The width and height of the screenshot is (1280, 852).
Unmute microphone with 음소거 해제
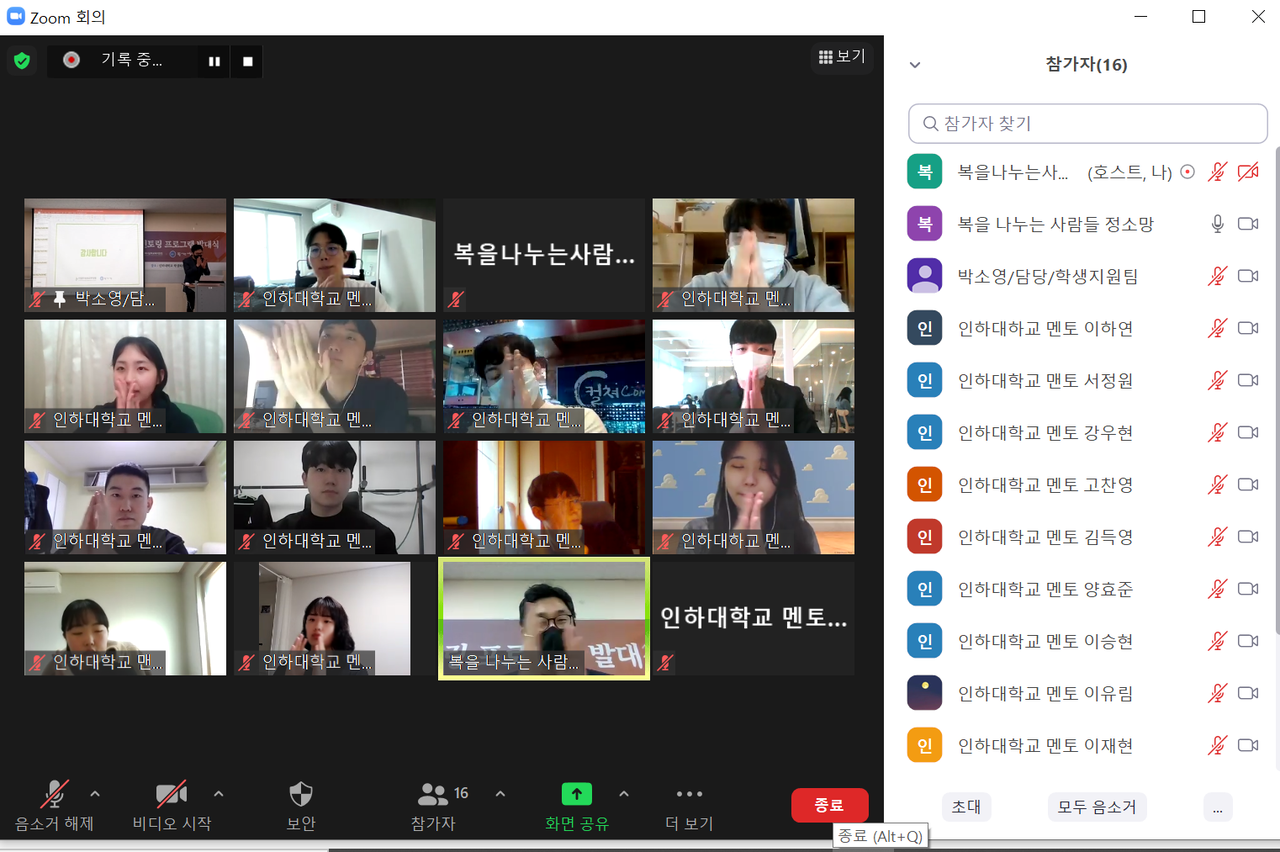(54, 806)
